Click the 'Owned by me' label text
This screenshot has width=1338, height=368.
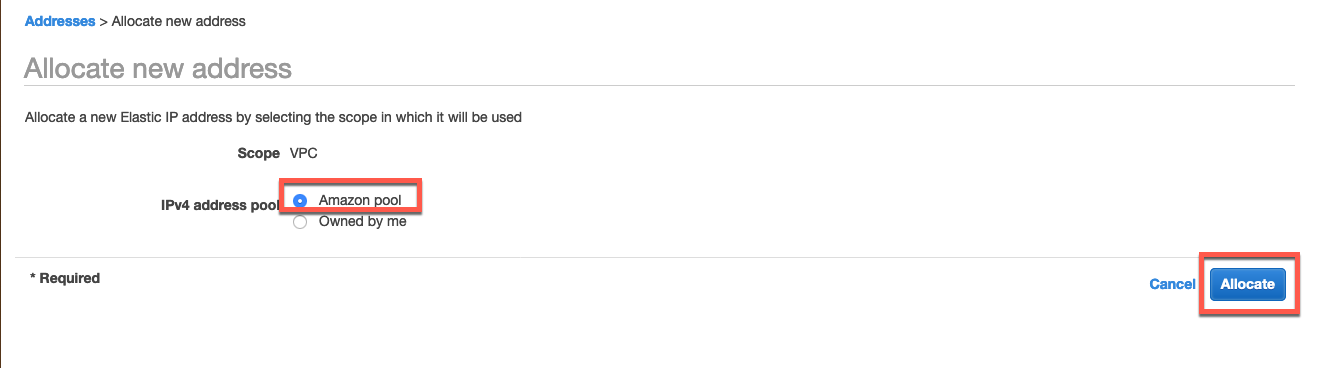362,222
